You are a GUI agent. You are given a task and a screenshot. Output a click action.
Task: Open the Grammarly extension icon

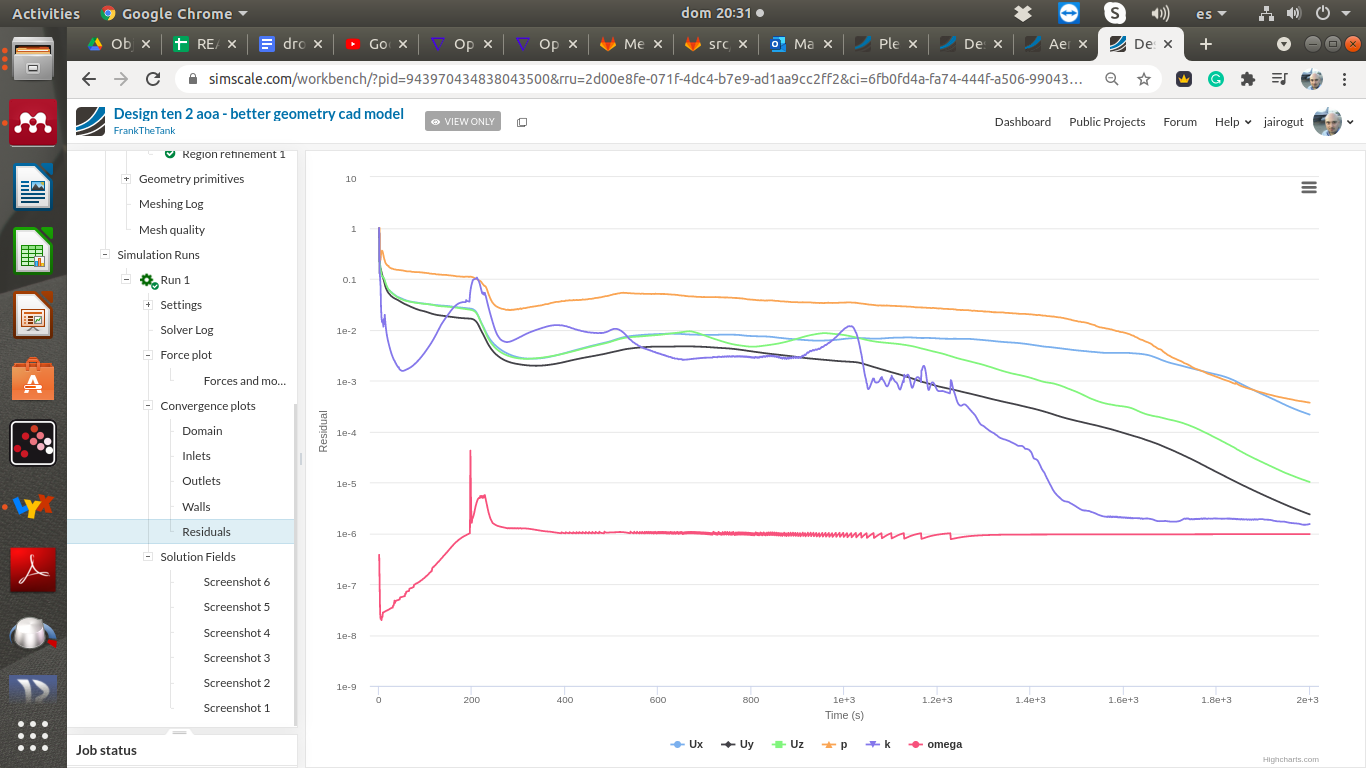click(1216, 79)
